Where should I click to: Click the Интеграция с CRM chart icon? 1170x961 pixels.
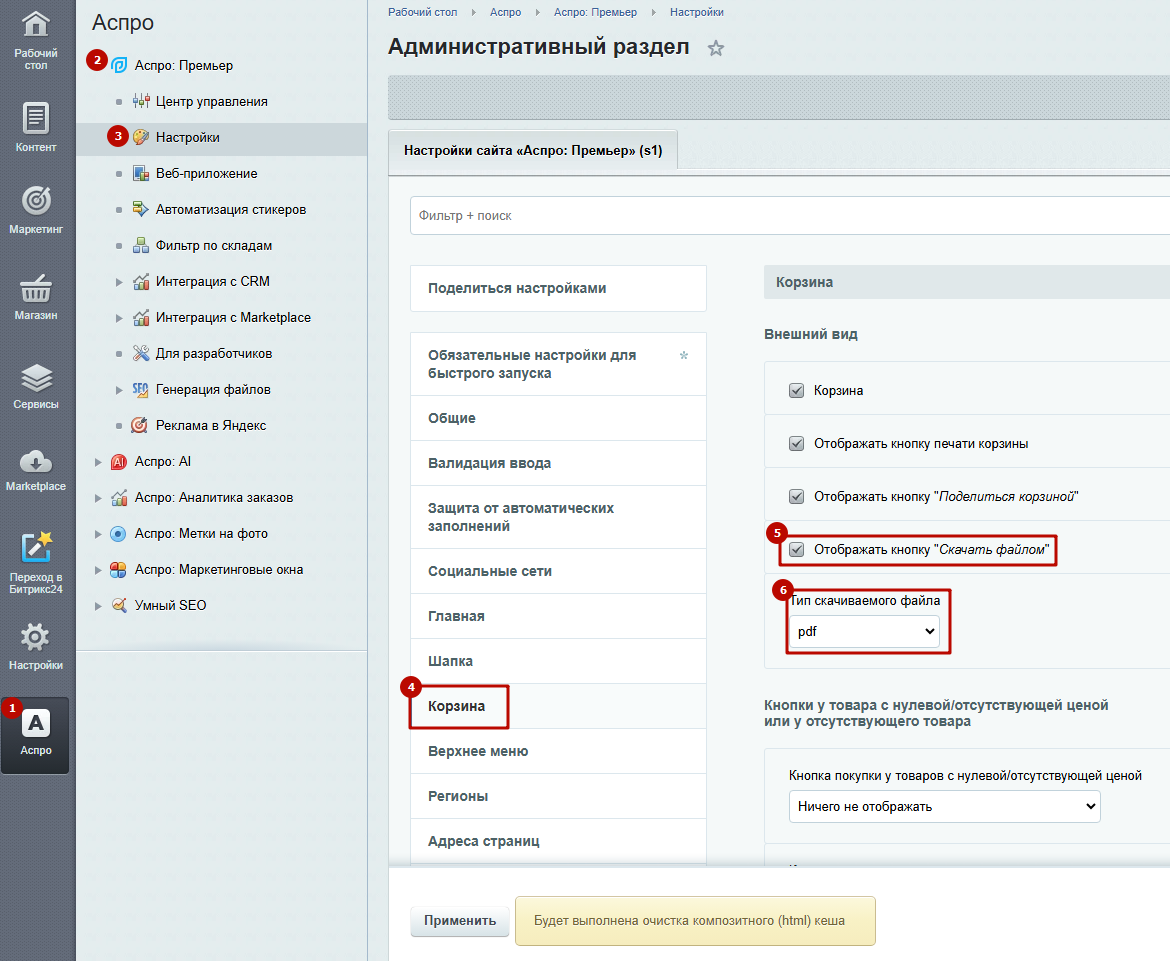coord(141,281)
